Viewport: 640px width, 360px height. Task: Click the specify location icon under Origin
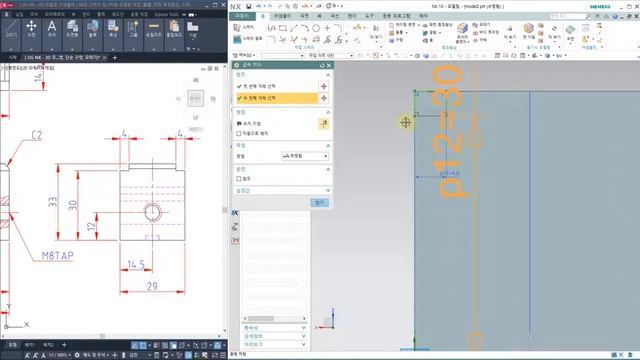(x=324, y=124)
